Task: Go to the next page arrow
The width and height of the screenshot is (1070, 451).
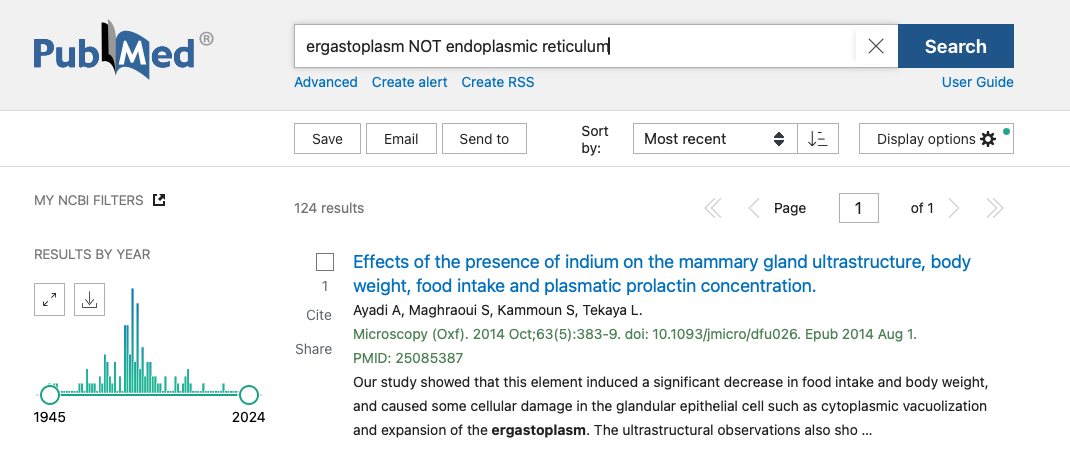Action: coord(954,208)
